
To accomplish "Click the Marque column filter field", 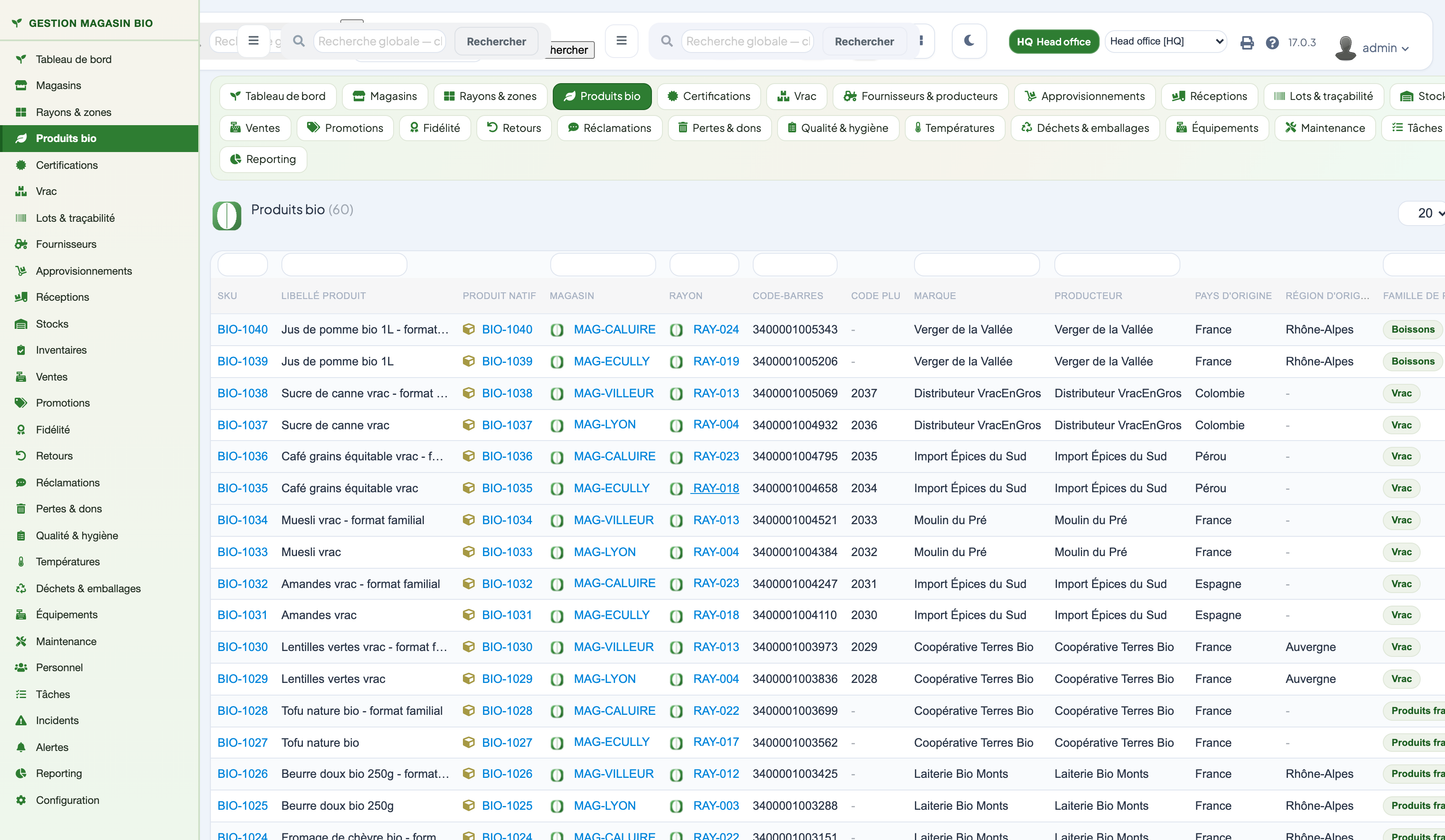I will point(977,265).
